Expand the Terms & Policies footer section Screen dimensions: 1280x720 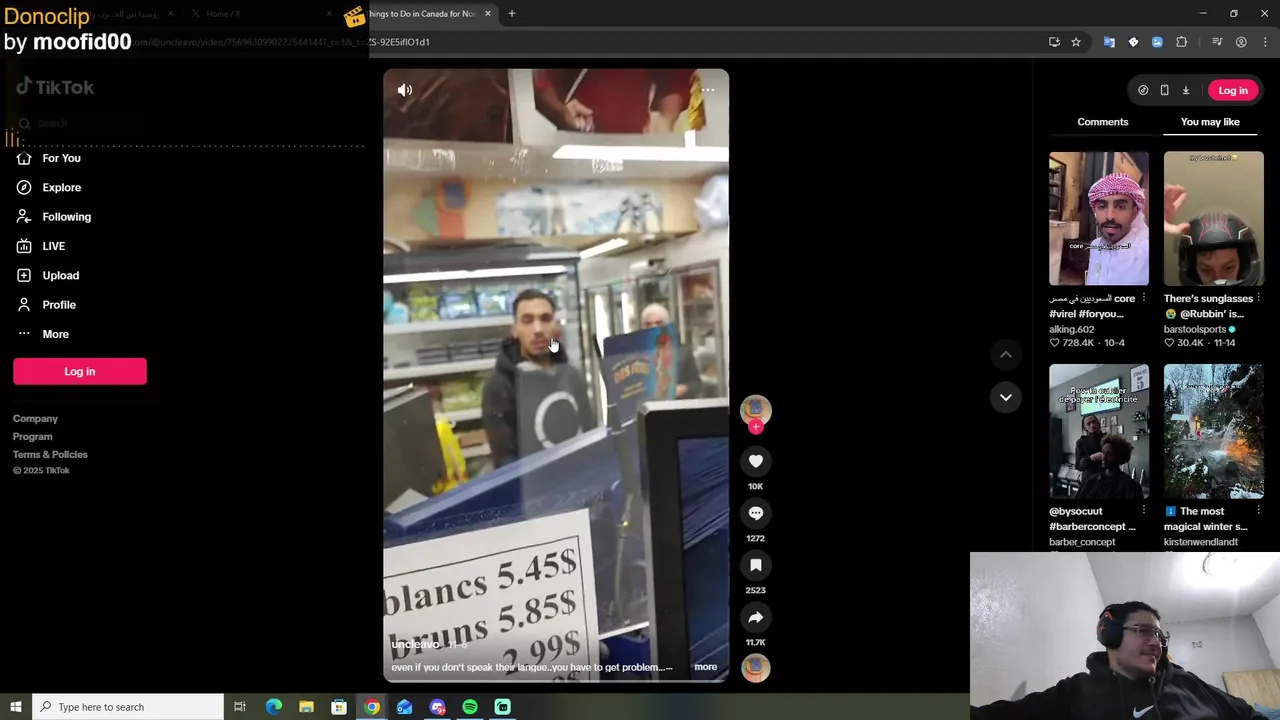coord(50,454)
